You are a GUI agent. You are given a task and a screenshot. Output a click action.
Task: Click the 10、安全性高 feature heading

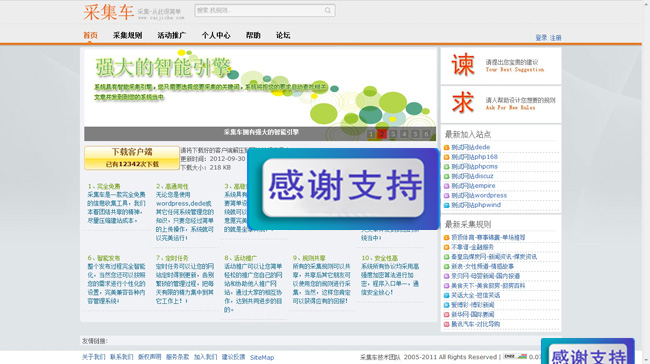coord(379,258)
